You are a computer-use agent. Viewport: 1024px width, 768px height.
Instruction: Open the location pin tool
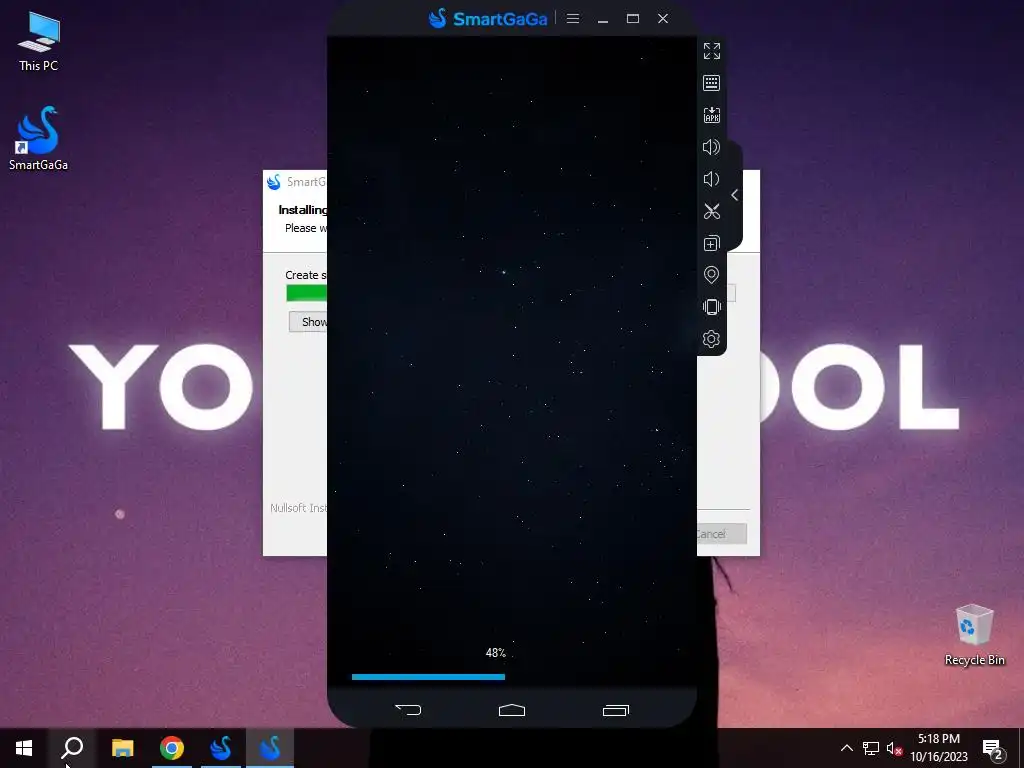[711, 275]
